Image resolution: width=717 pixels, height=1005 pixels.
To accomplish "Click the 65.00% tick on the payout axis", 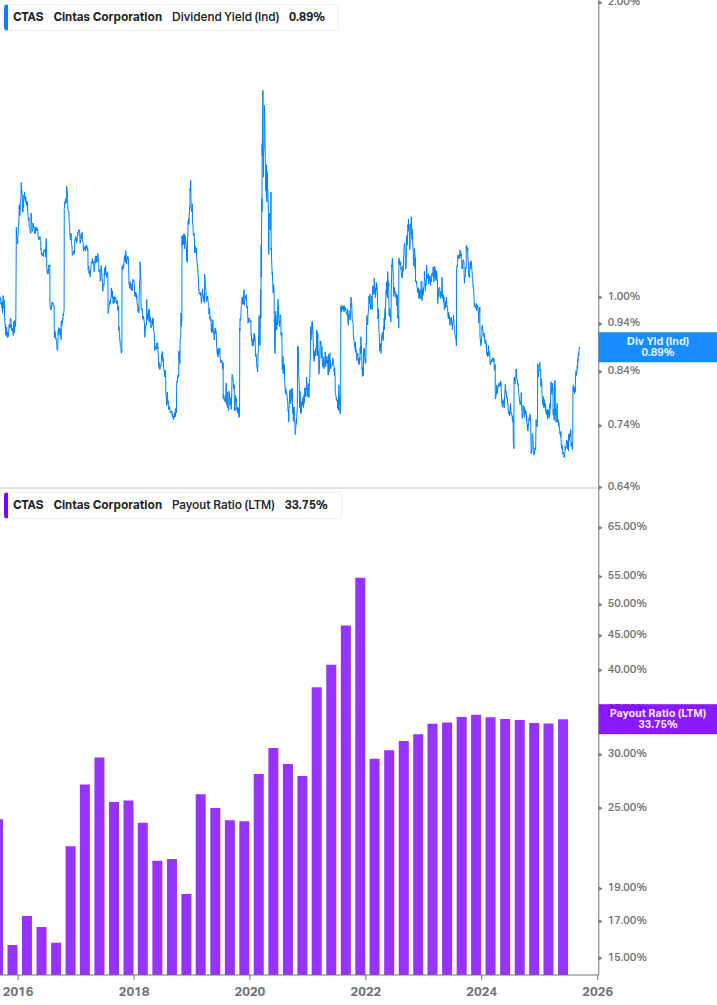I will [x=627, y=526].
